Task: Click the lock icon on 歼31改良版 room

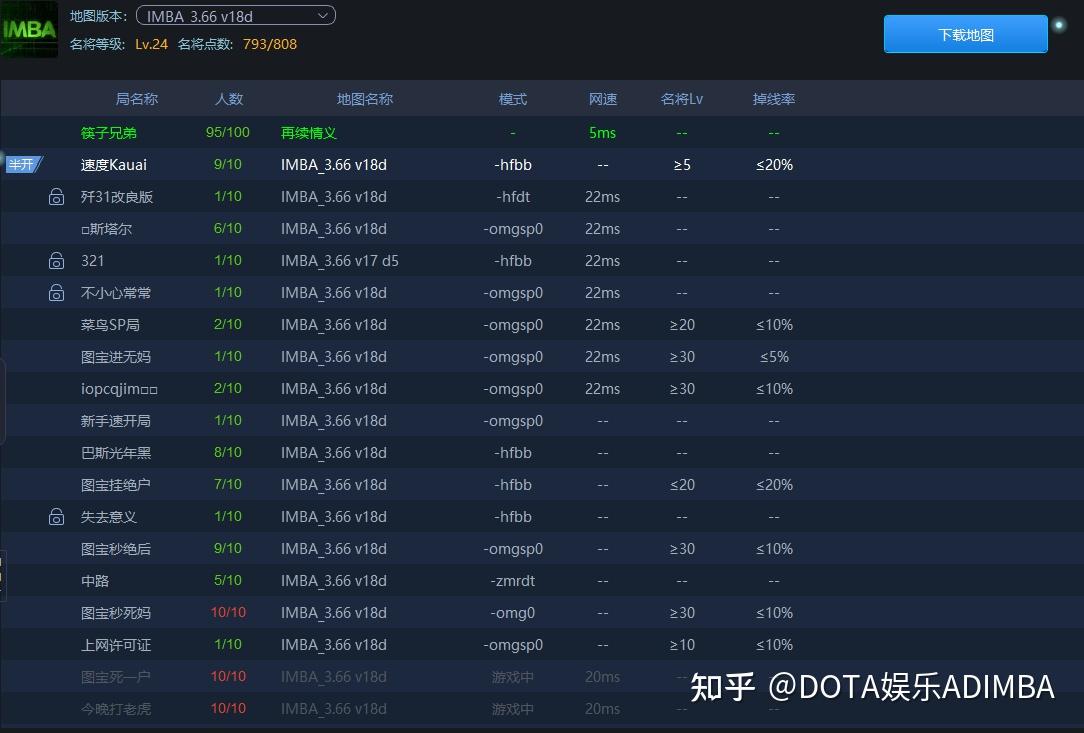Action: pyautogui.click(x=55, y=196)
